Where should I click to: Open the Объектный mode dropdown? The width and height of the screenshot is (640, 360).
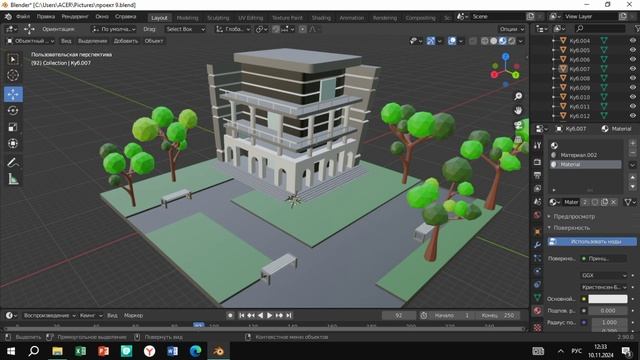pyautogui.click(x=30, y=41)
